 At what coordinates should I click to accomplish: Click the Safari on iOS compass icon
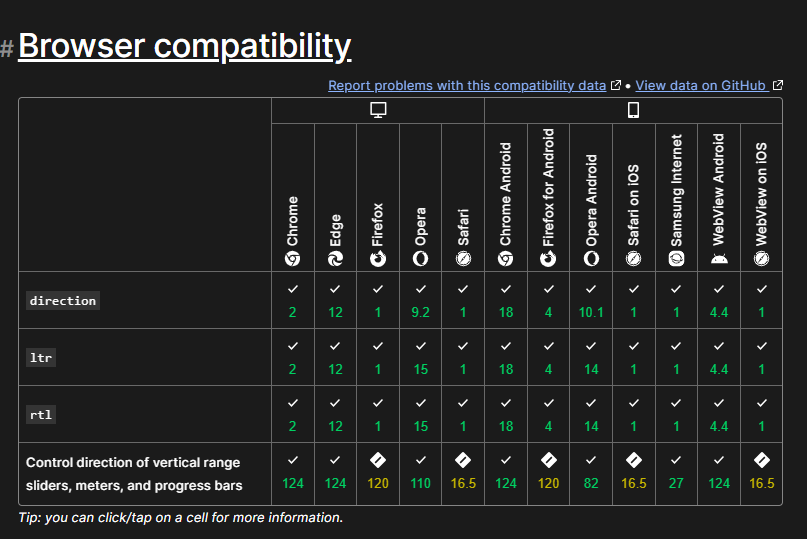point(634,258)
